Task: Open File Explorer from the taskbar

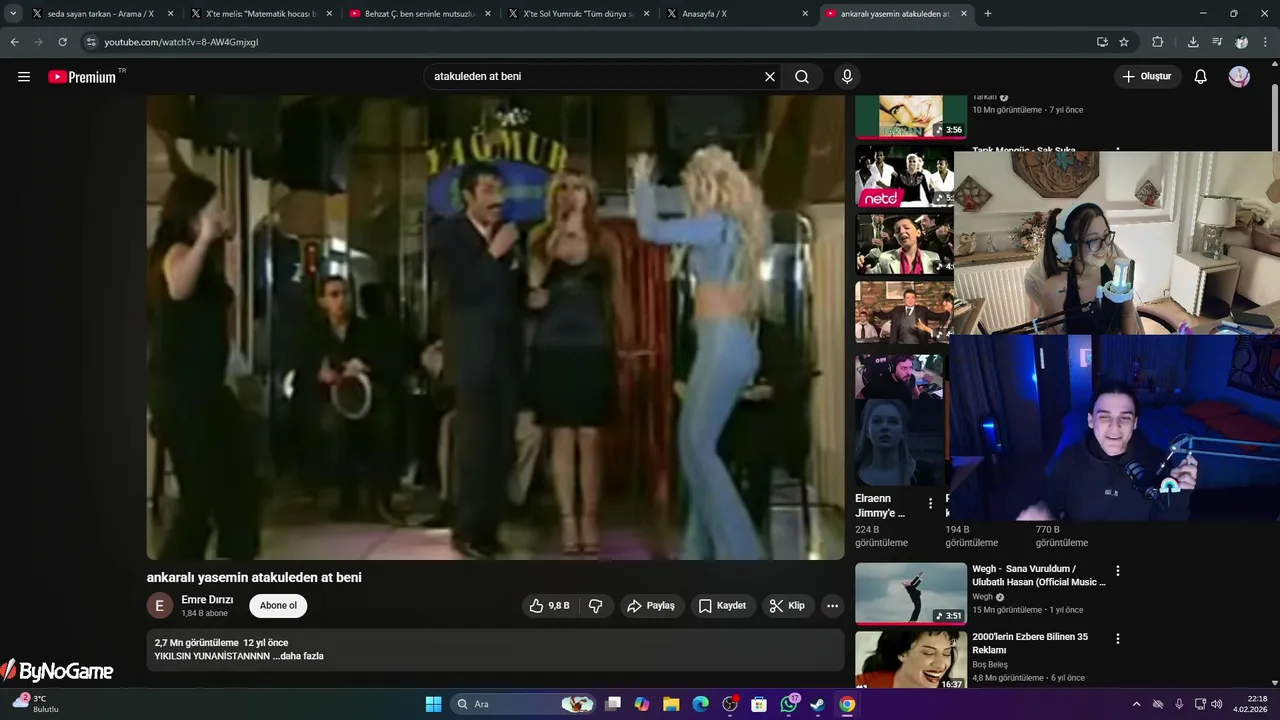Action: pos(671,704)
